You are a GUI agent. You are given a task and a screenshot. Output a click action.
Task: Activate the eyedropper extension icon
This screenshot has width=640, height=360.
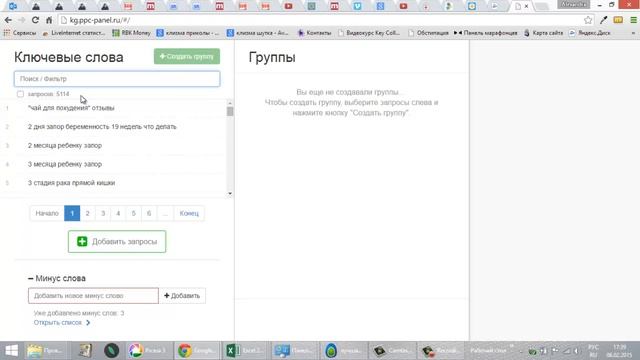(x=604, y=20)
